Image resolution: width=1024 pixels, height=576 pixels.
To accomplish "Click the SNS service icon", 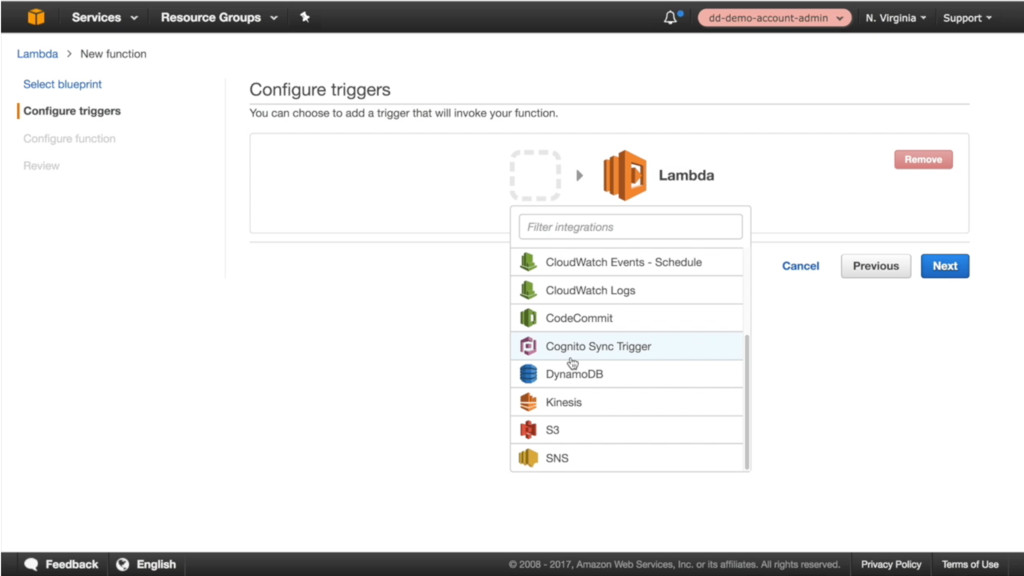I will tap(528, 458).
